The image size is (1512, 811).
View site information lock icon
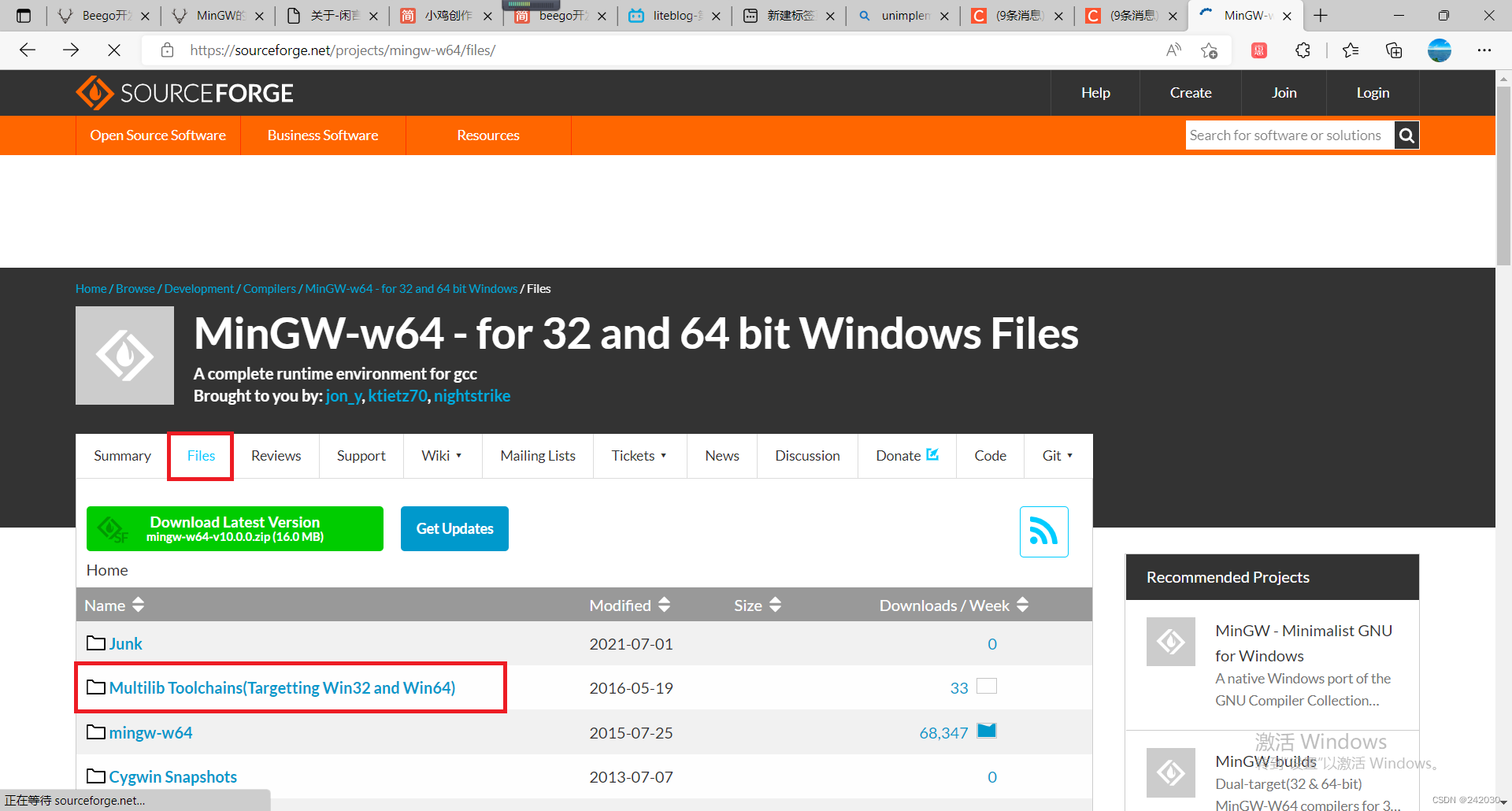(167, 50)
